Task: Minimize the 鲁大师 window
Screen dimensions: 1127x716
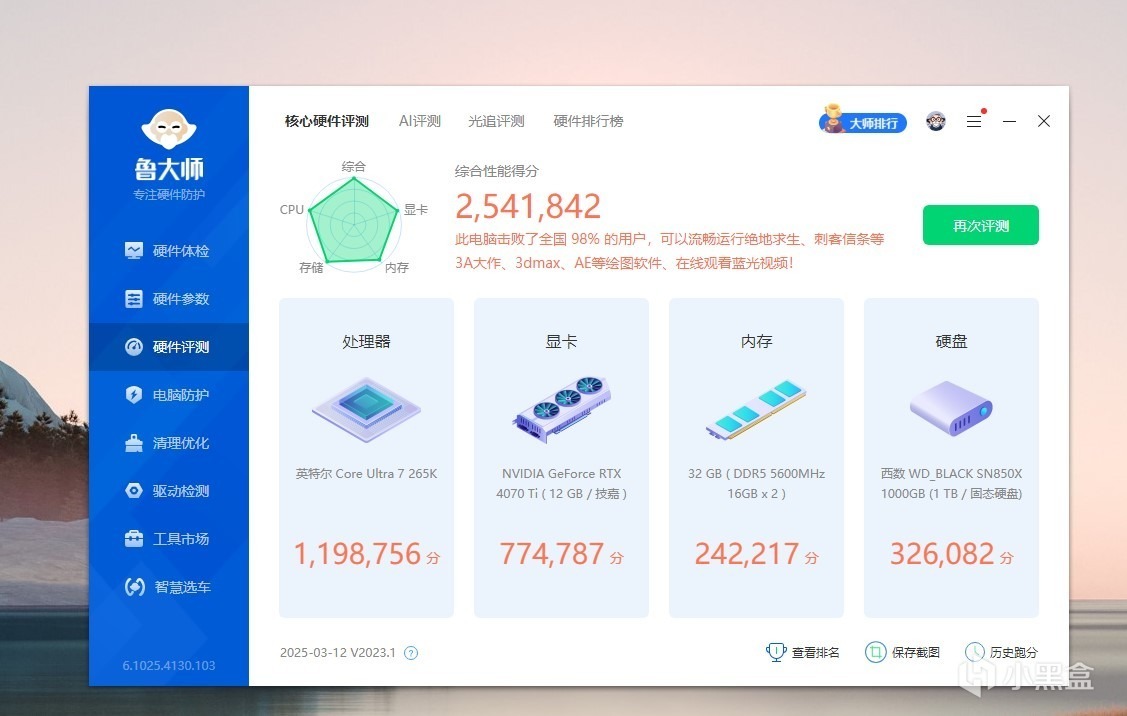Action: [x=1009, y=121]
